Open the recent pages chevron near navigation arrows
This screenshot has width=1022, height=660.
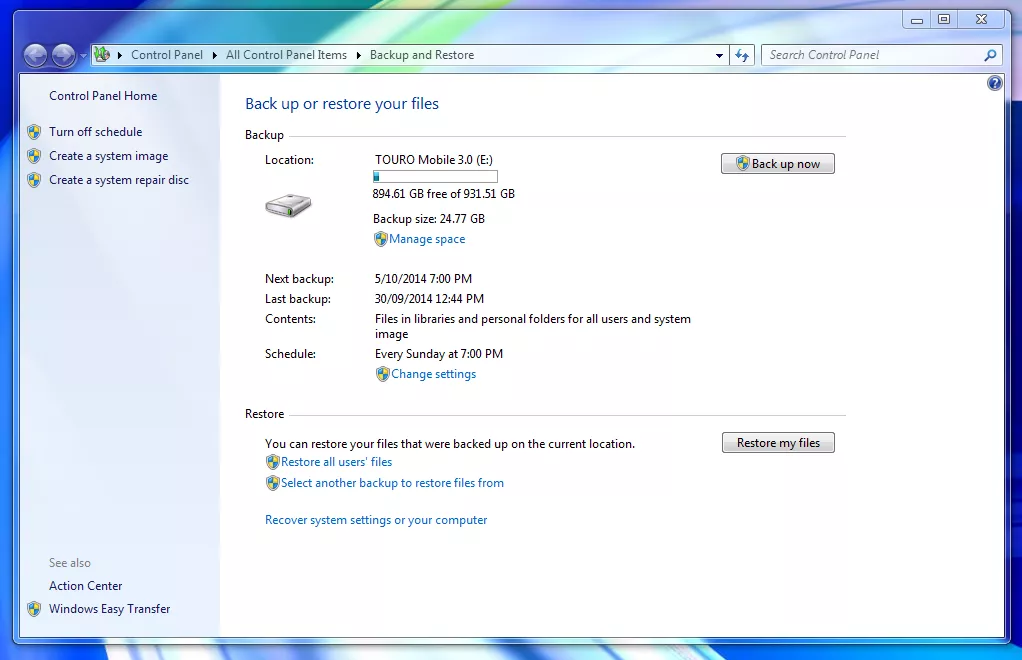(x=84, y=55)
